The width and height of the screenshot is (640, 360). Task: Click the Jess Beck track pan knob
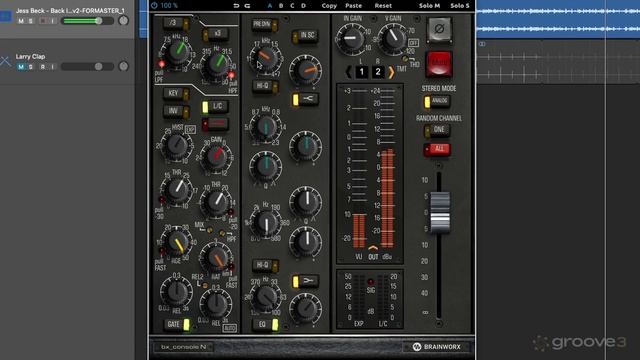pyautogui.click(x=123, y=20)
